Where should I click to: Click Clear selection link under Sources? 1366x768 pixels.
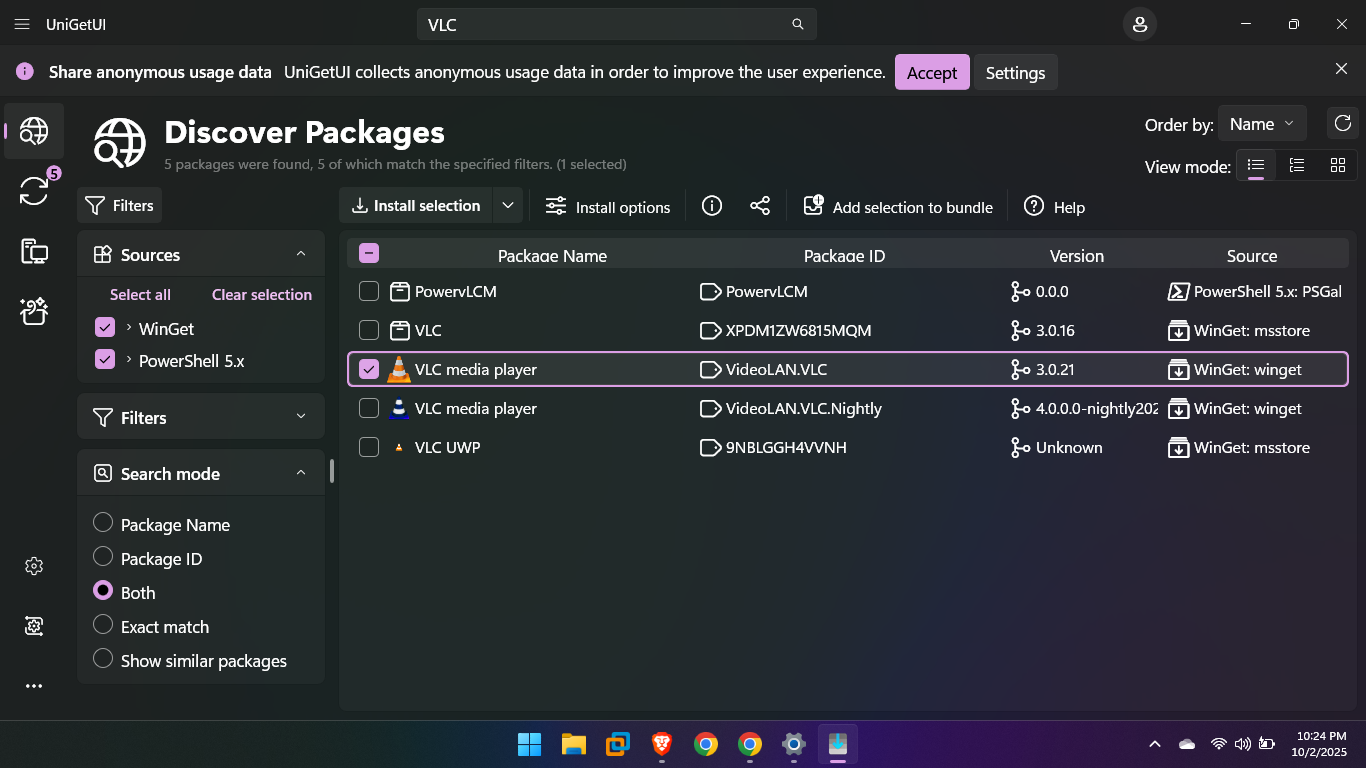[261, 294]
